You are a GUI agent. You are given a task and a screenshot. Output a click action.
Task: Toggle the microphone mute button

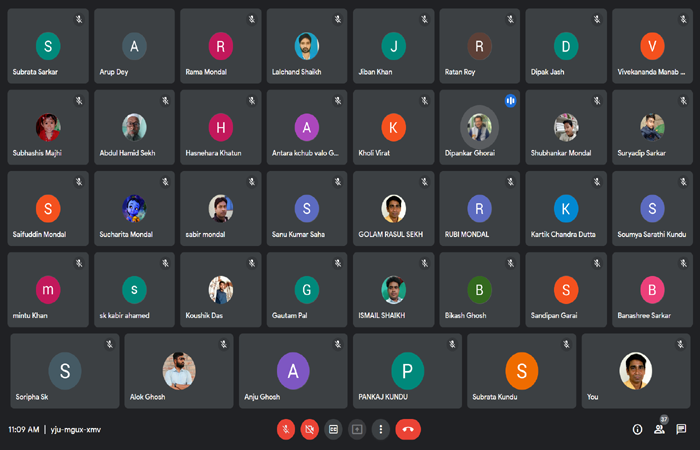(286, 429)
